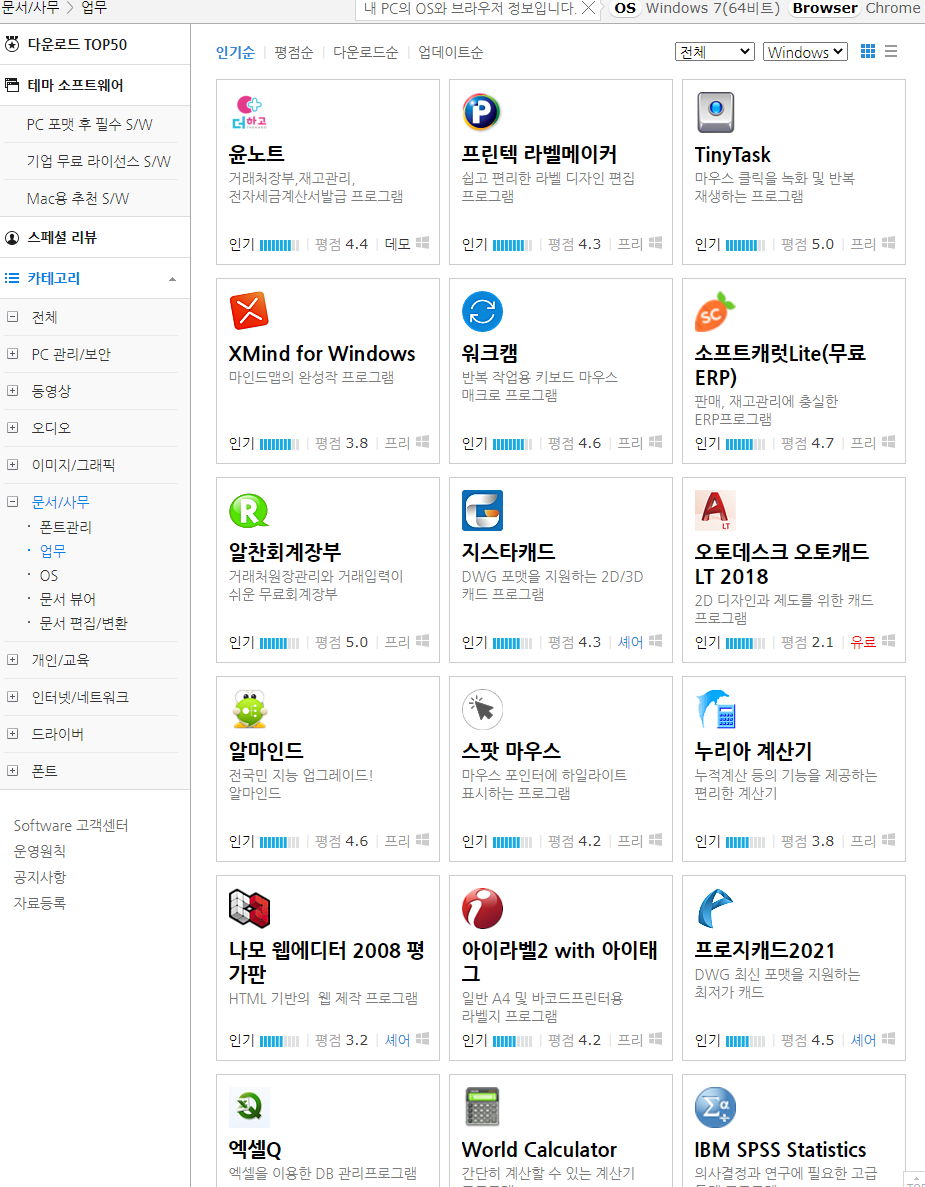Sort by 업데이트순

pyautogui.click(x=450, y=52)
